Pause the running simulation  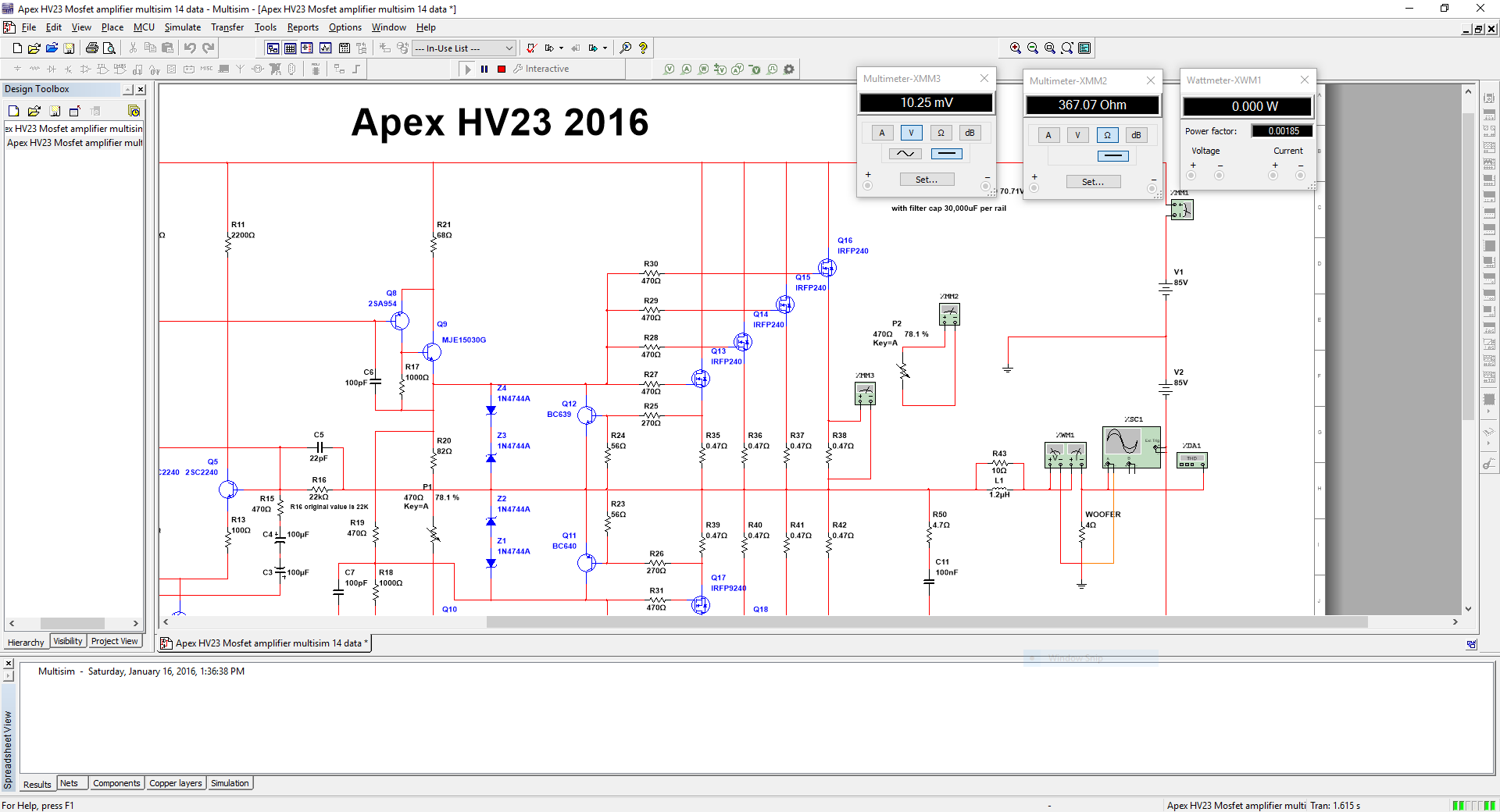(x=484, y=69)
